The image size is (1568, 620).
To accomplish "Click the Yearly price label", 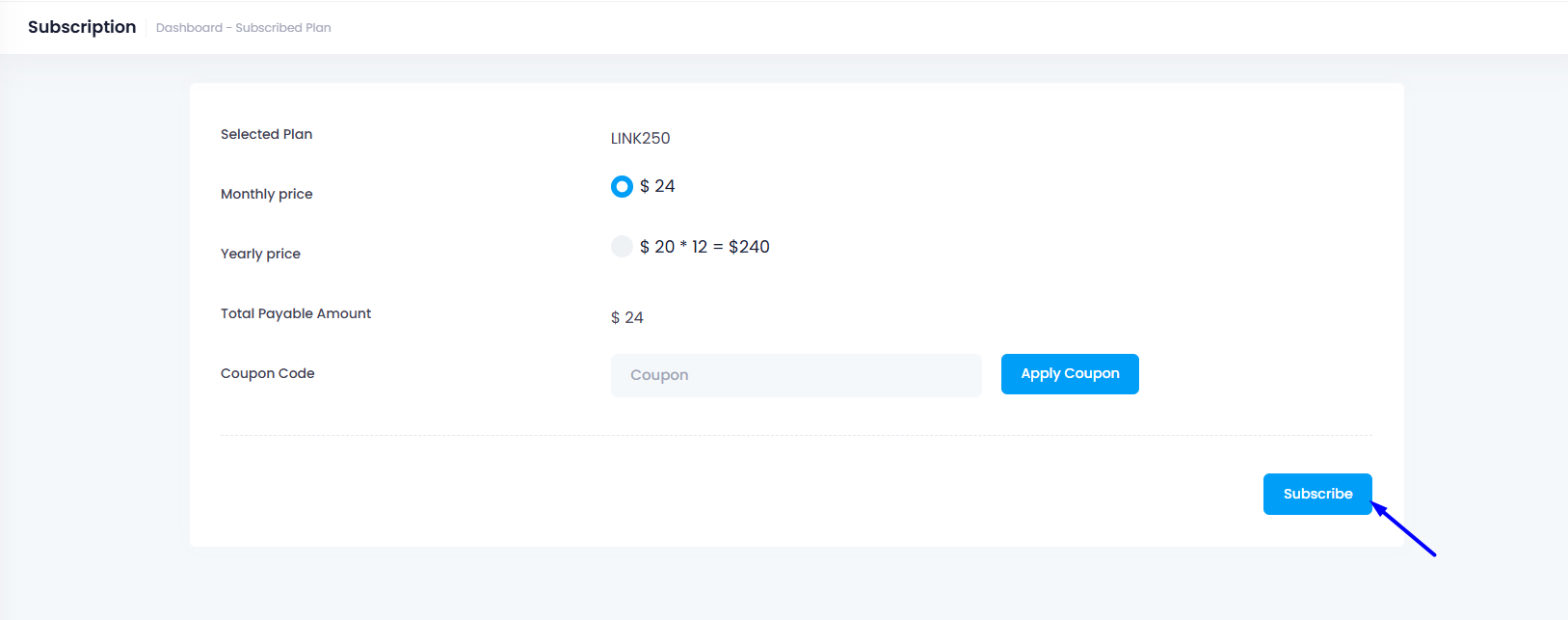I will [x=260, y=254].
